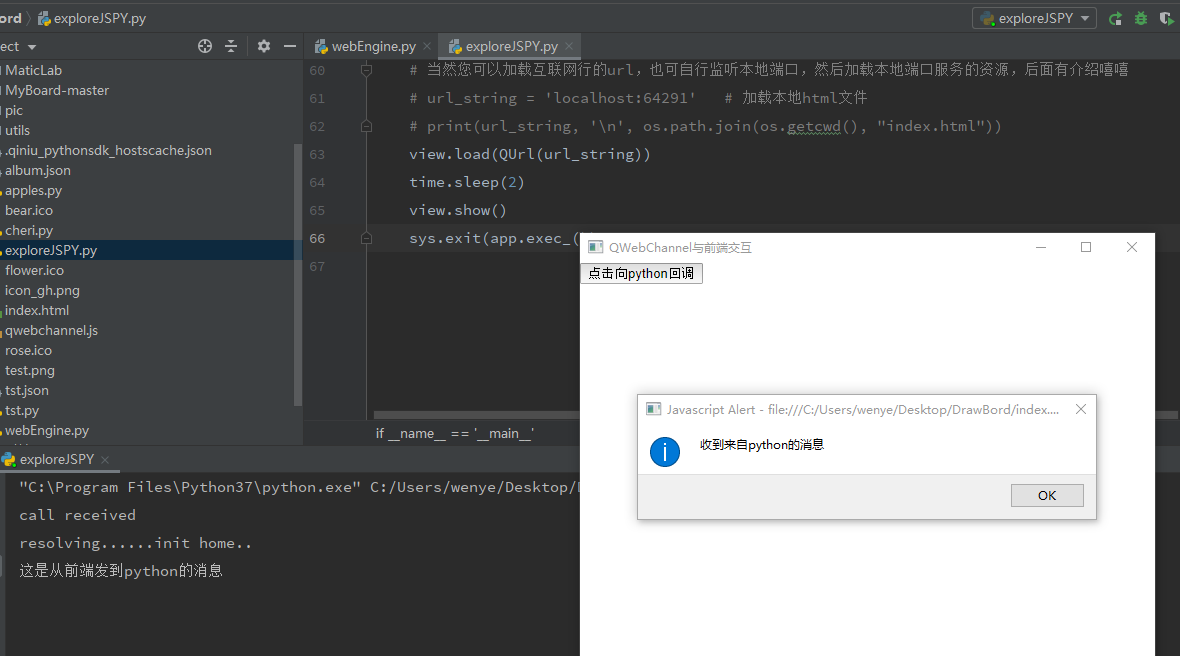Minimize the QWebChannel window
Viewport: 1180px width, 656px height.
coord(1041,247)
